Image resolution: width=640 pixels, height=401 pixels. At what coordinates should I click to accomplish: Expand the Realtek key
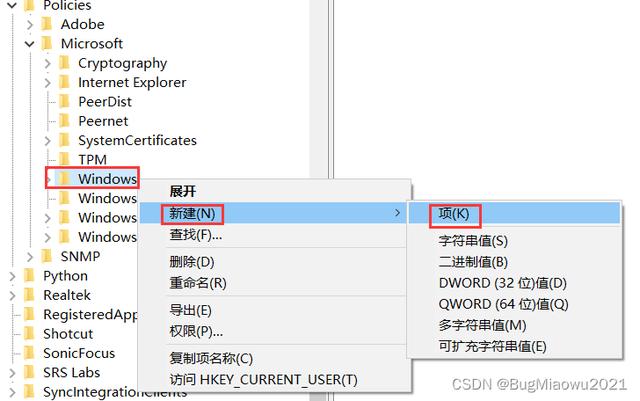coord(12,295)
